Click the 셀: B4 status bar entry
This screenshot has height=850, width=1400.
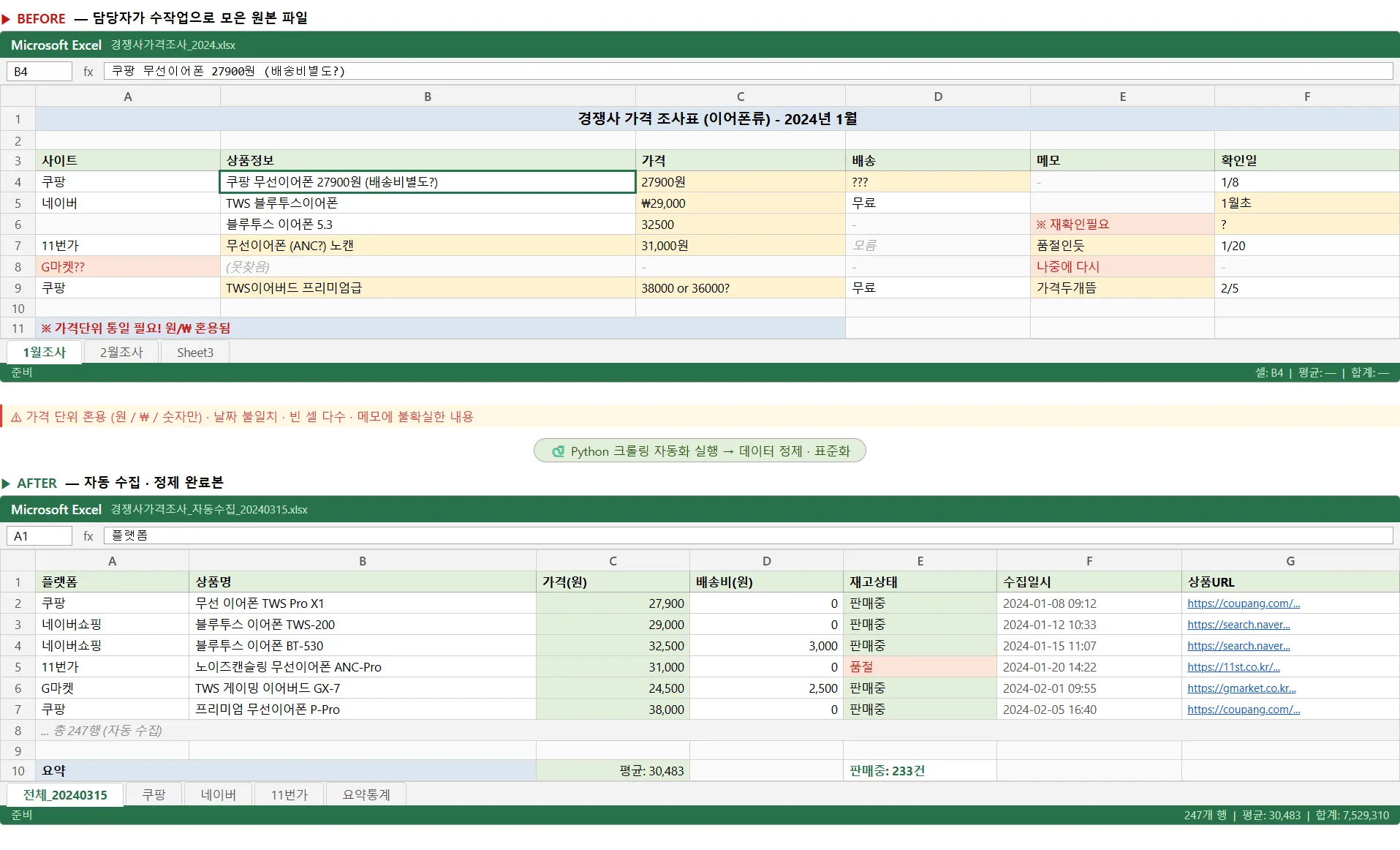coord(1269,372)
